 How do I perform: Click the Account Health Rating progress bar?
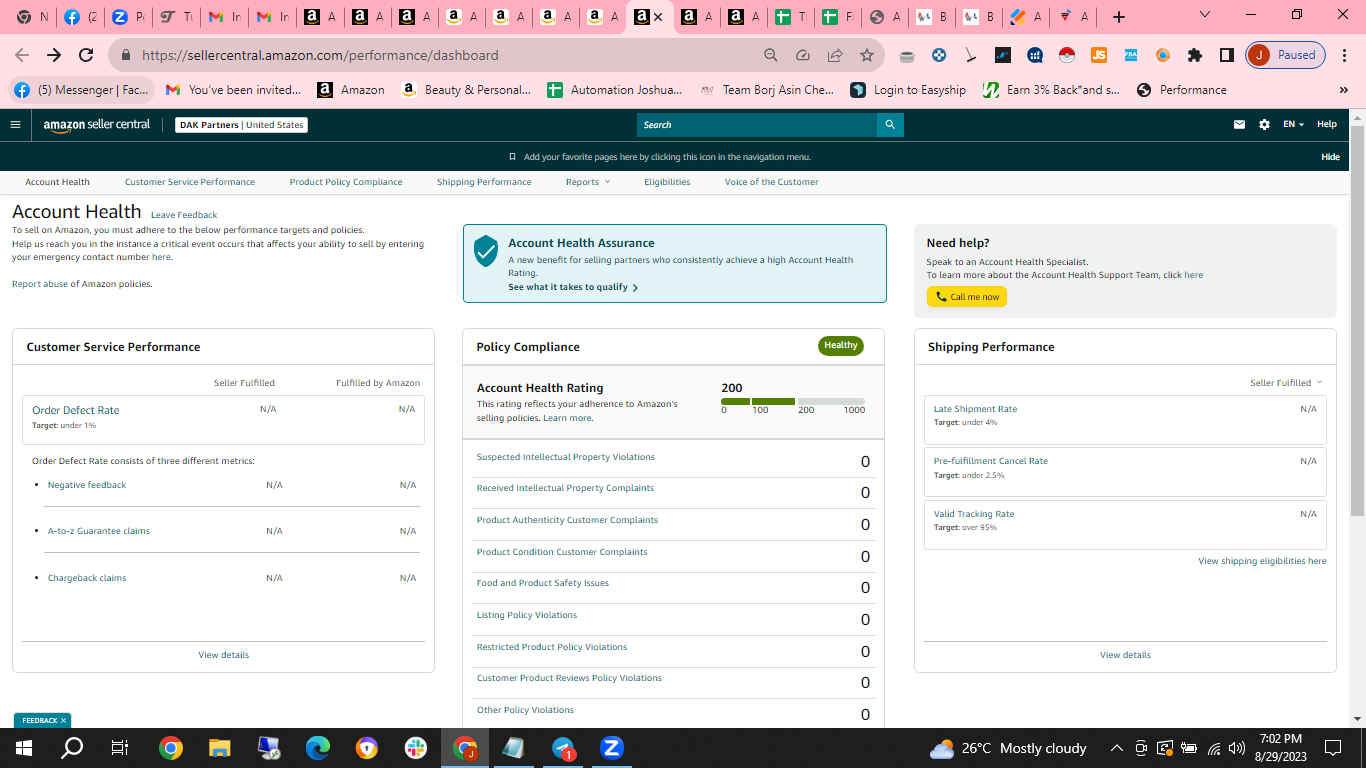[x=793, y=401]
